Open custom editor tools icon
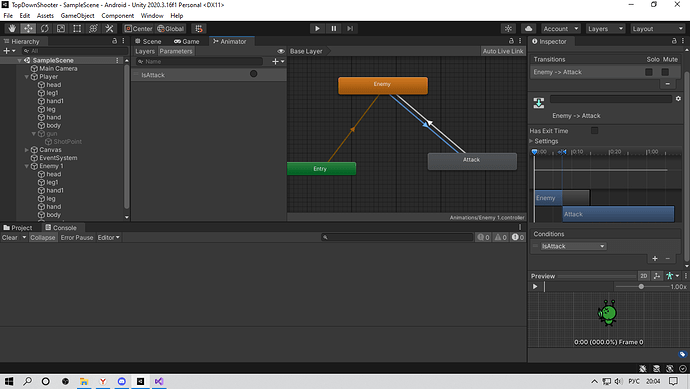This screenshot has width=690, height=389. tap(110, 29)
